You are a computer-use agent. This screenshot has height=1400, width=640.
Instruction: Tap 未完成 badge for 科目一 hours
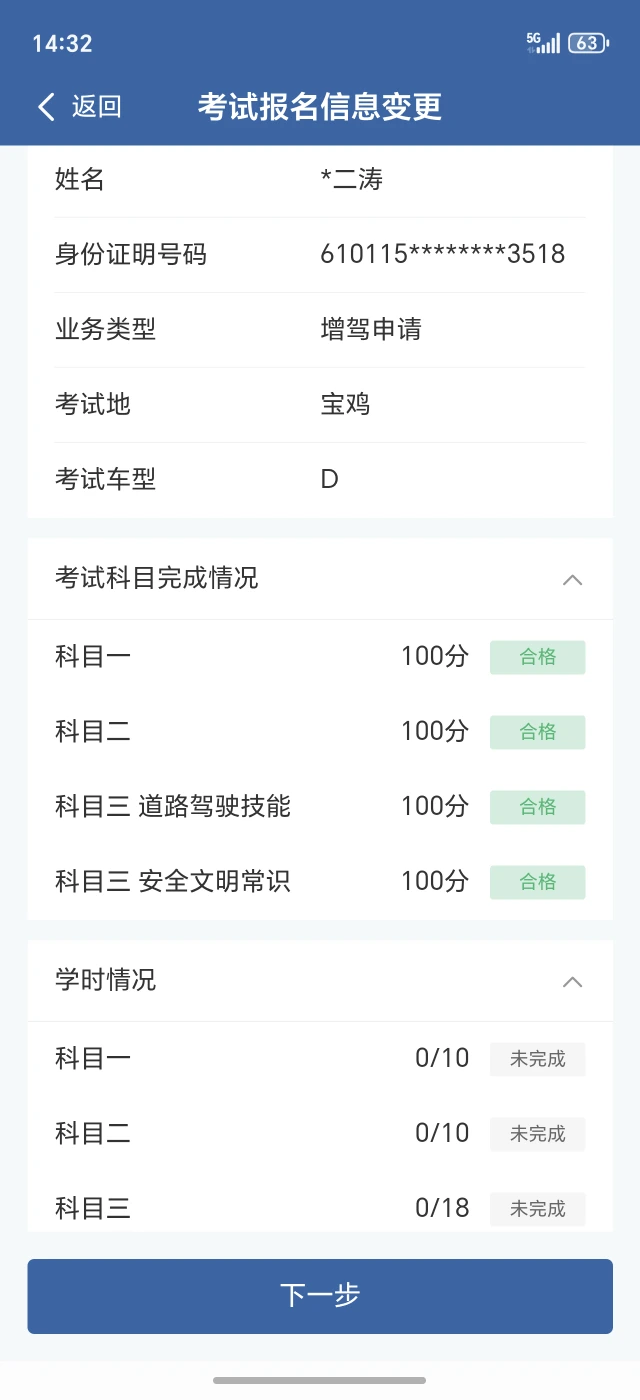point(537,1059)
